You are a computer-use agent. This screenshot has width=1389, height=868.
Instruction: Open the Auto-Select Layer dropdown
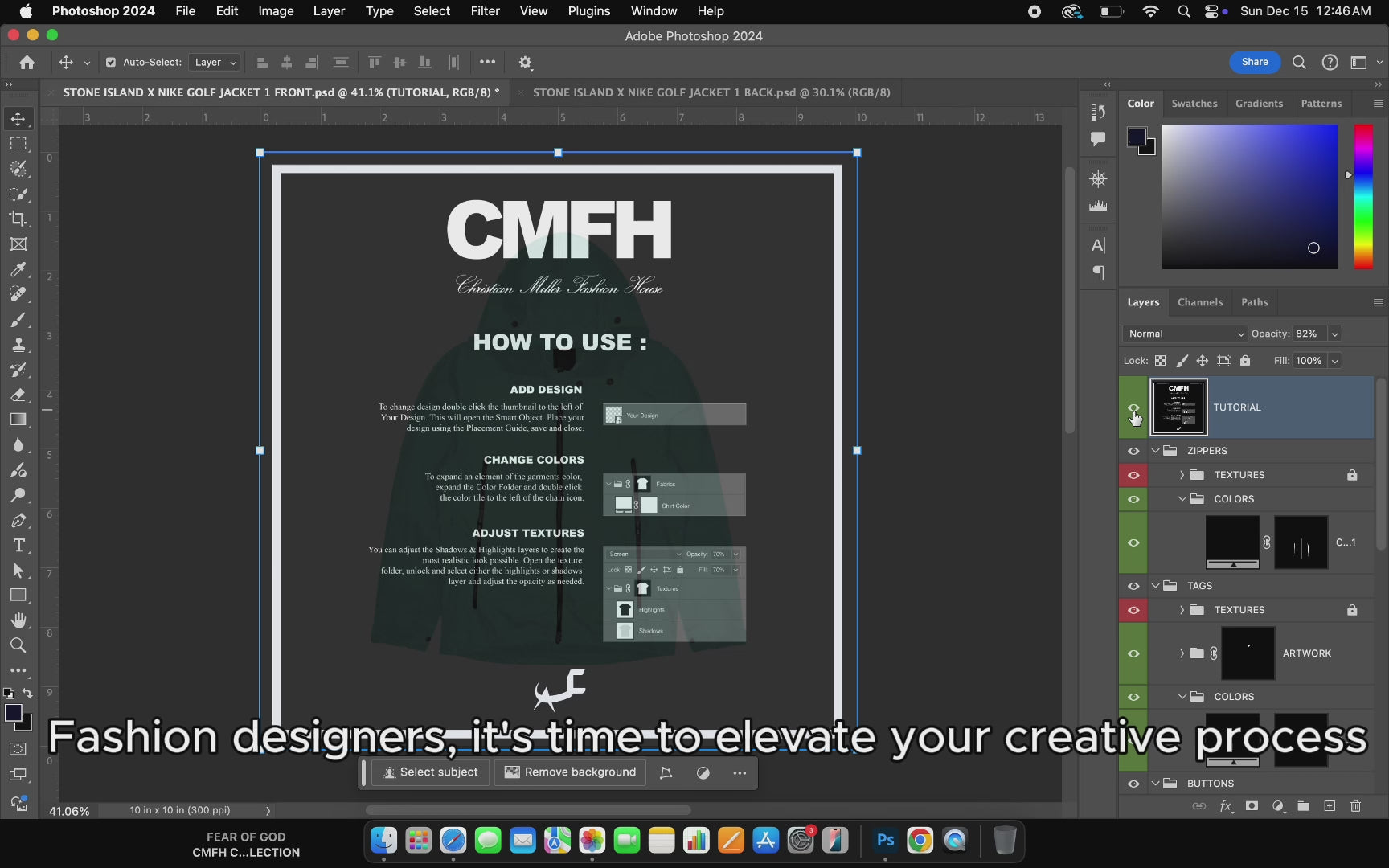pyautogui.click(x=215, y=62)
